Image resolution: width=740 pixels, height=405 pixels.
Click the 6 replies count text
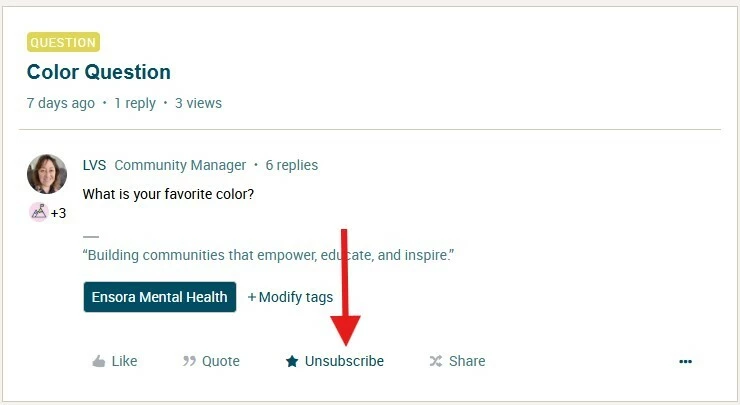(292, 165)
